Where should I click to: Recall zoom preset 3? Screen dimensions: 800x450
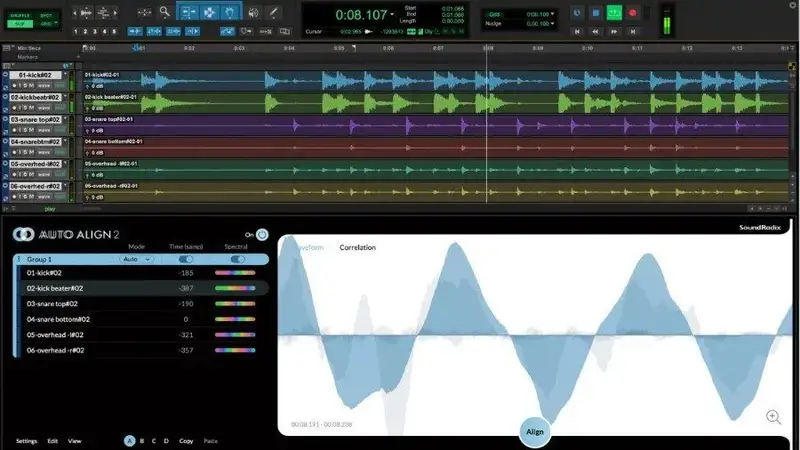[95, 32]
